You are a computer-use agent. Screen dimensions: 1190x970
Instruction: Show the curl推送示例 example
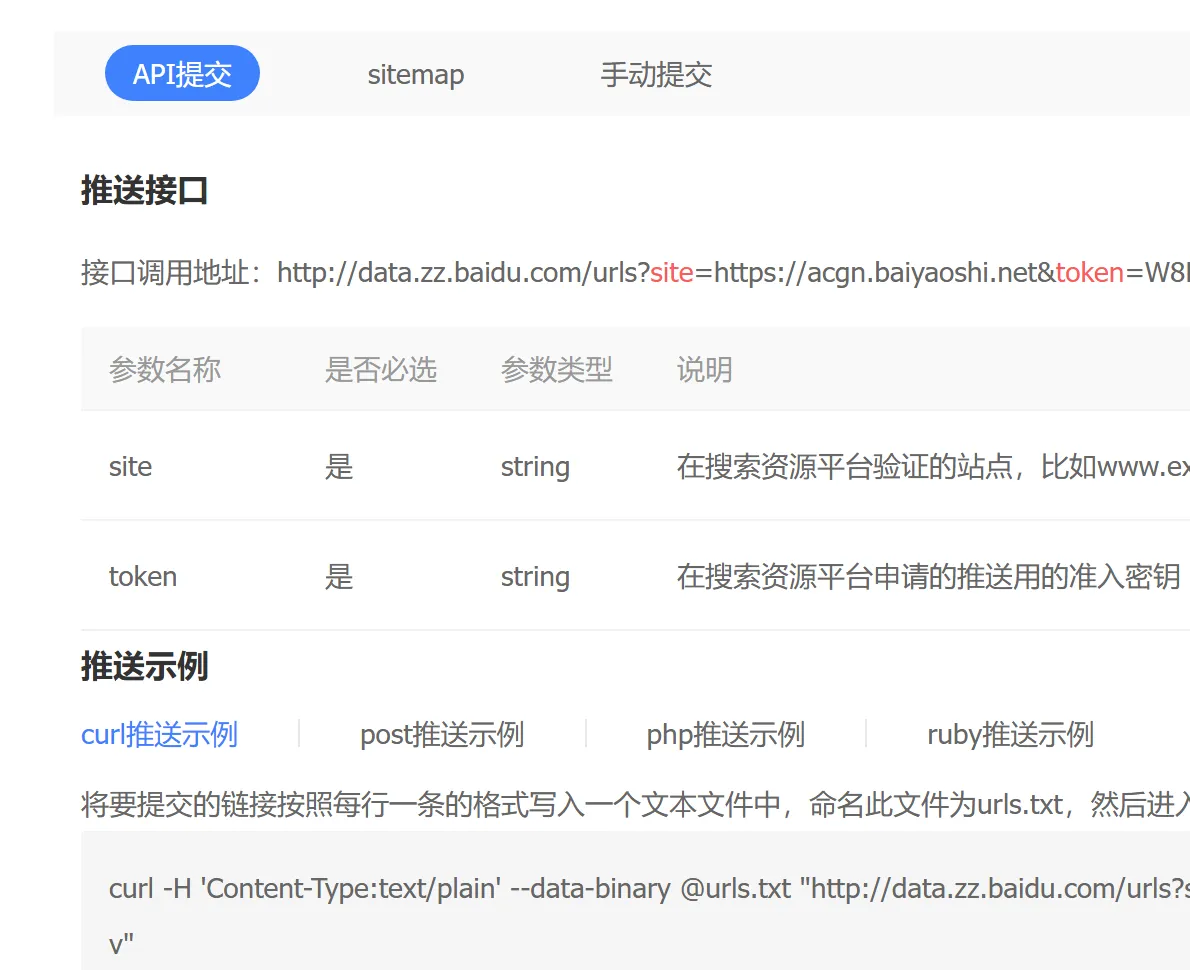point(159,734)
